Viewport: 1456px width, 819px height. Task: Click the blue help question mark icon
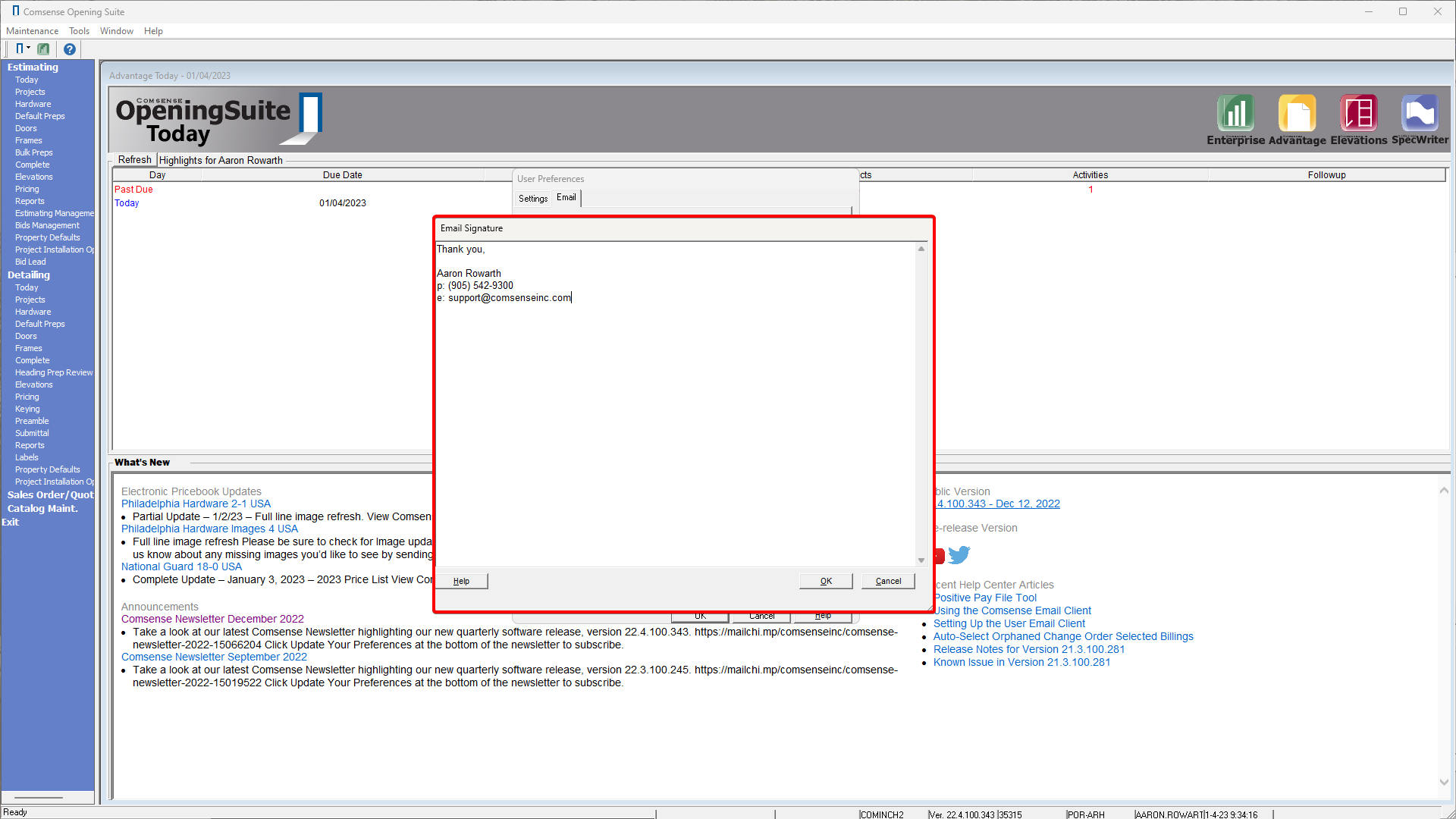tap(69, 49)
